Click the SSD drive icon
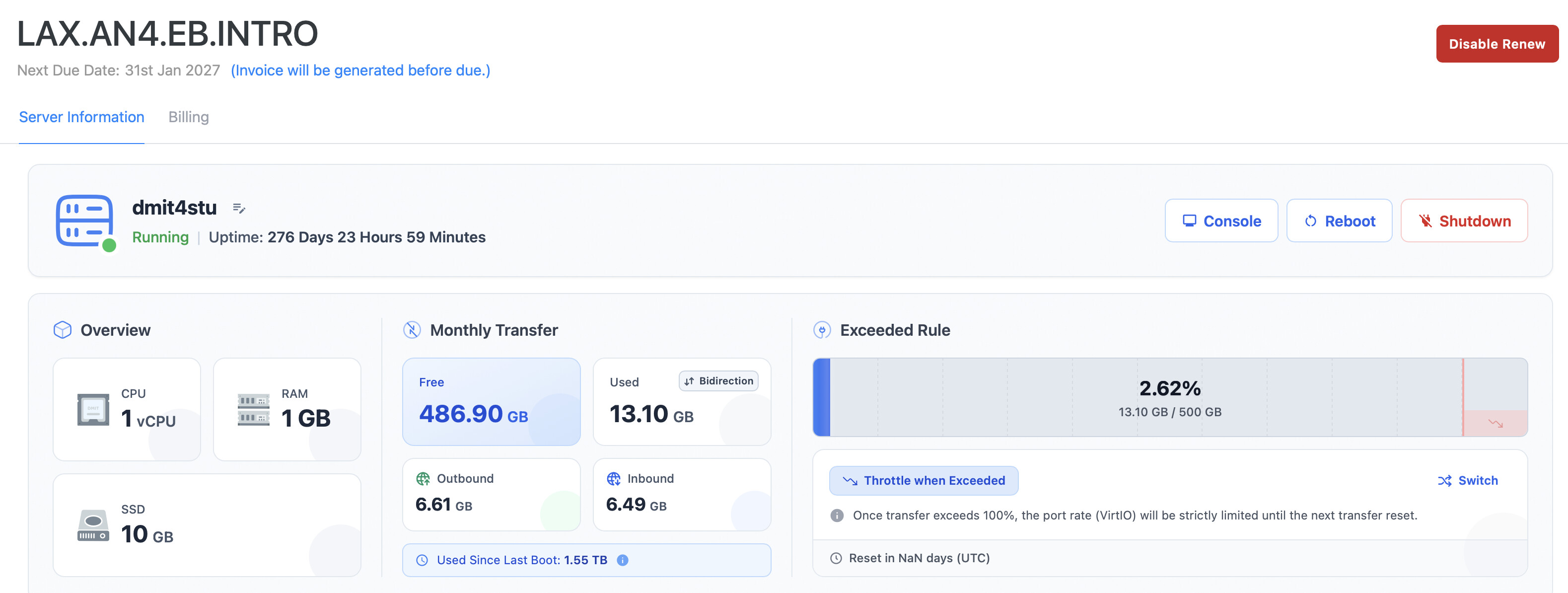The image size is (1568, 593). 93,525
